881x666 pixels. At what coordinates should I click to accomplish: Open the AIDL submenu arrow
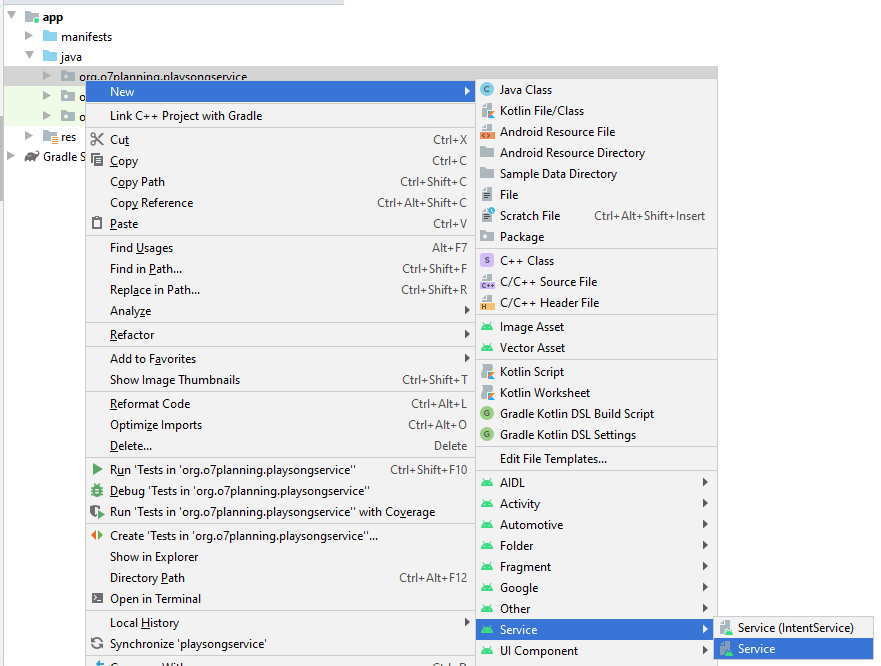(705, 482)
